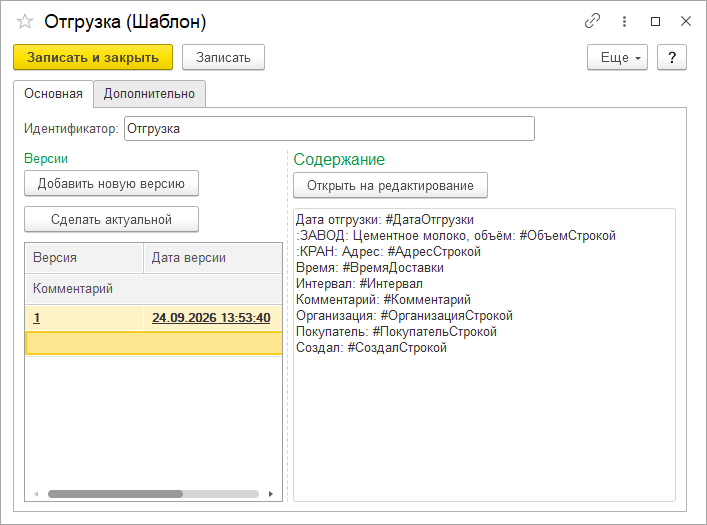Click the line ':КРАН: Адрес: #АдресСтрокой'
Image resolution: width=707 pixels, height=525 pixels.
(x=388, y=252)
